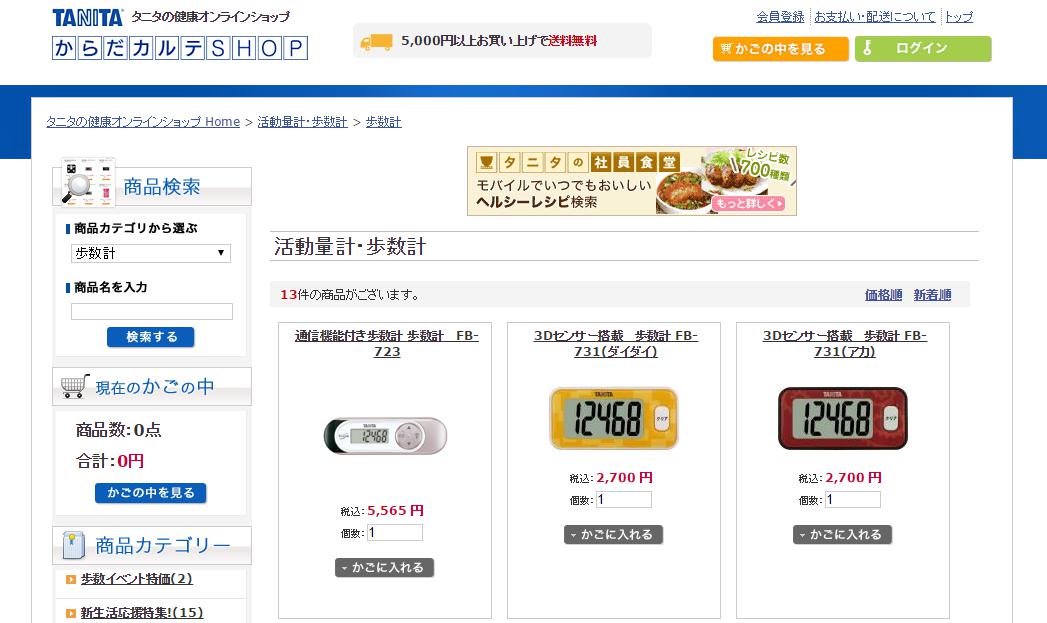The image size is (1047, 623).
Task: Go to 活動量計･歩数計 breadcrumb link
Action: 302,122
